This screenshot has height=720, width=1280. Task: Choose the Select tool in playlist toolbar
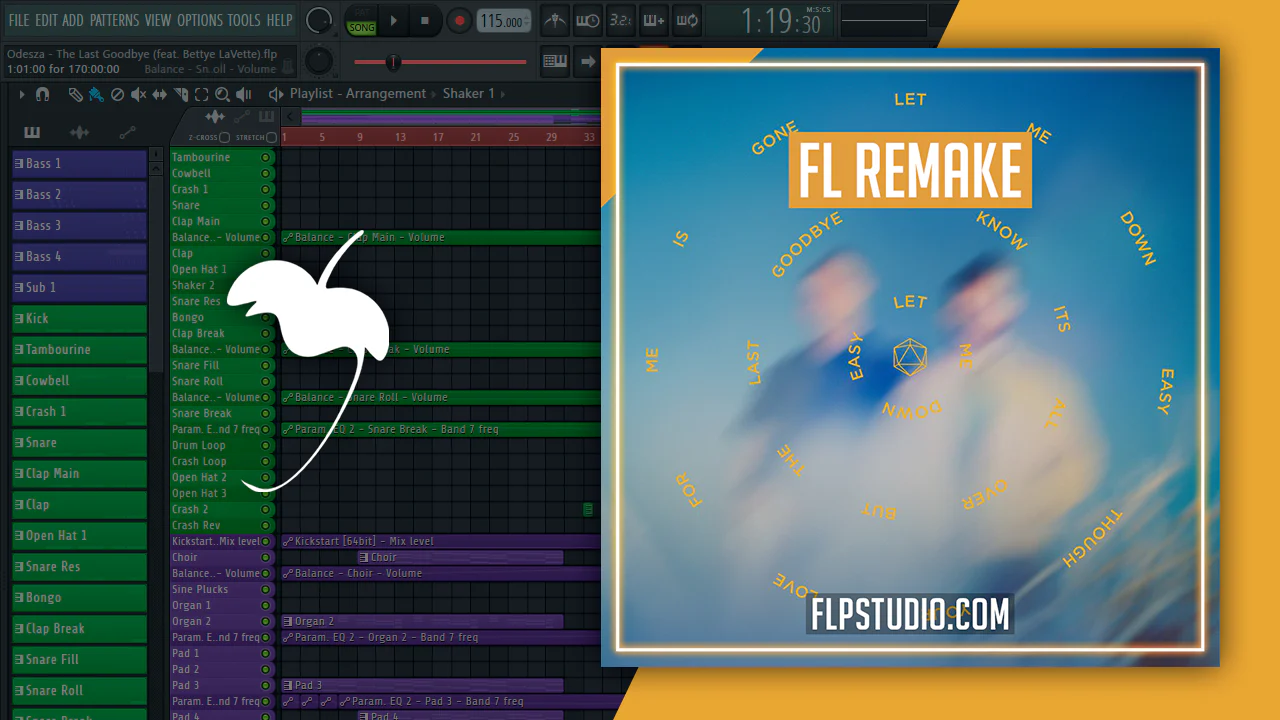pyautogui.click(x=201, y=94)
